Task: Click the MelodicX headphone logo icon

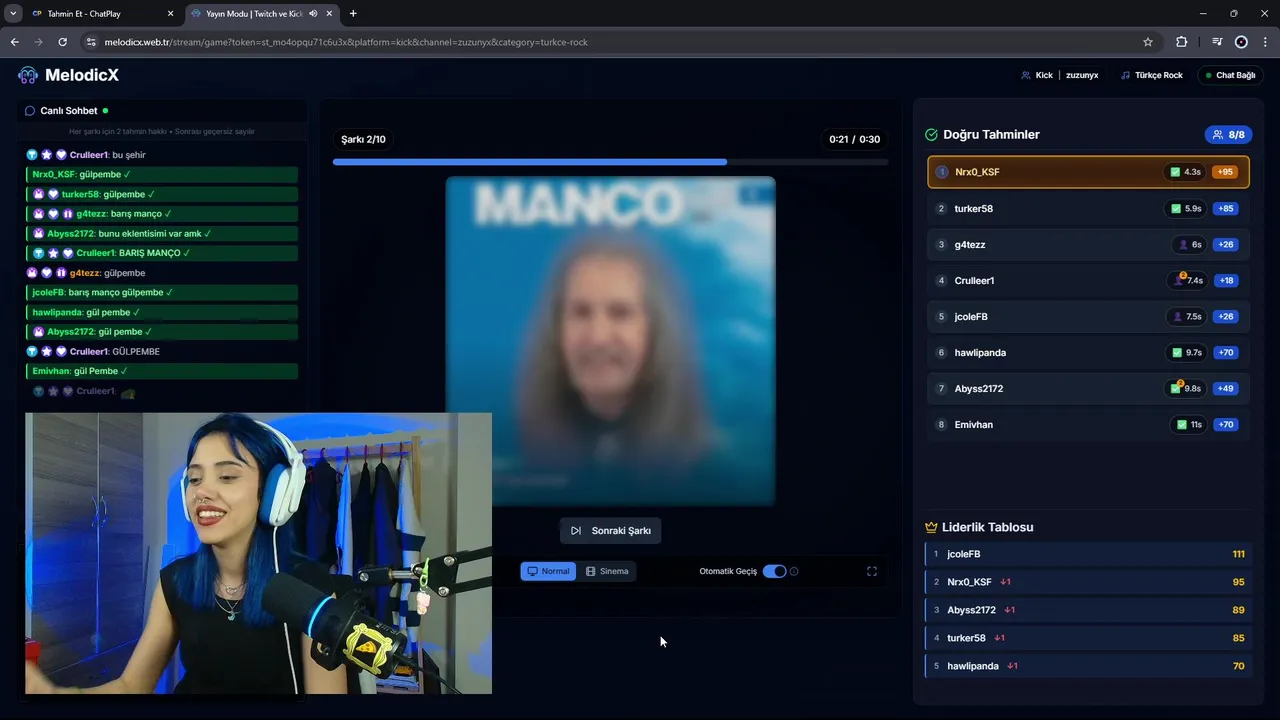Action: click(x=28, y=75)
